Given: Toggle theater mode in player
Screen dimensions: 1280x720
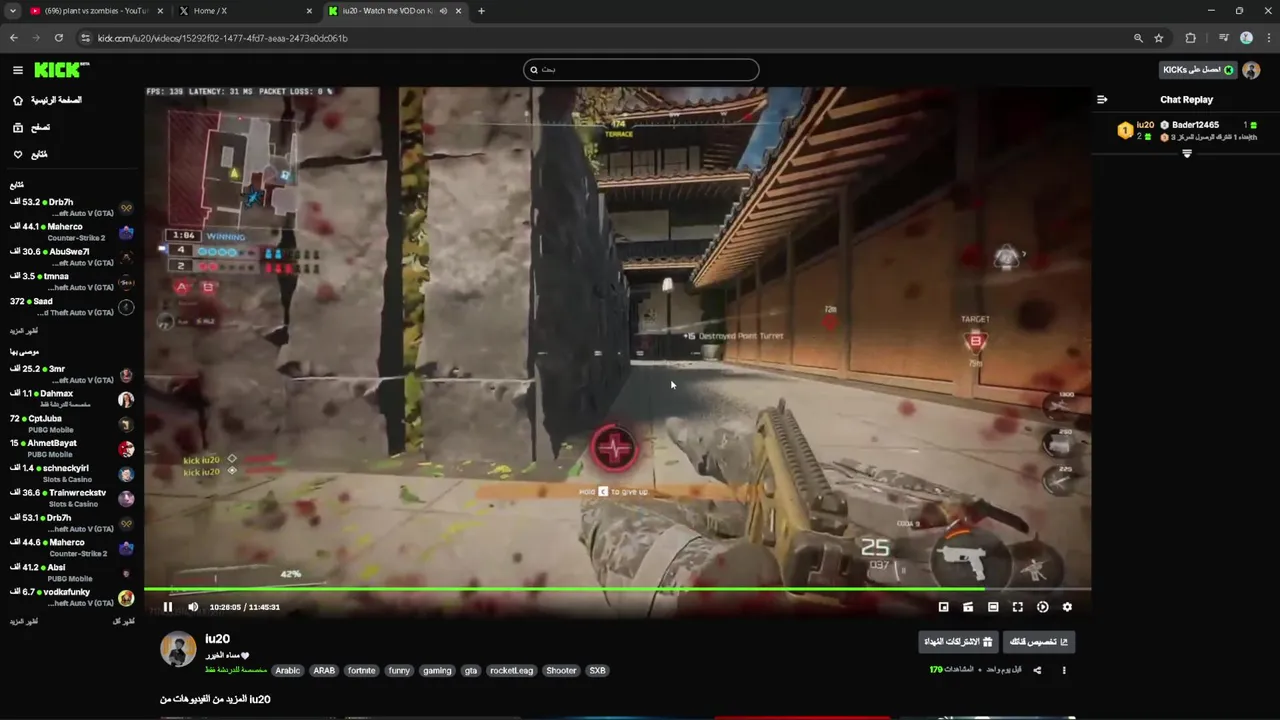Looking at the screenshot, I should tap(993, 607).
